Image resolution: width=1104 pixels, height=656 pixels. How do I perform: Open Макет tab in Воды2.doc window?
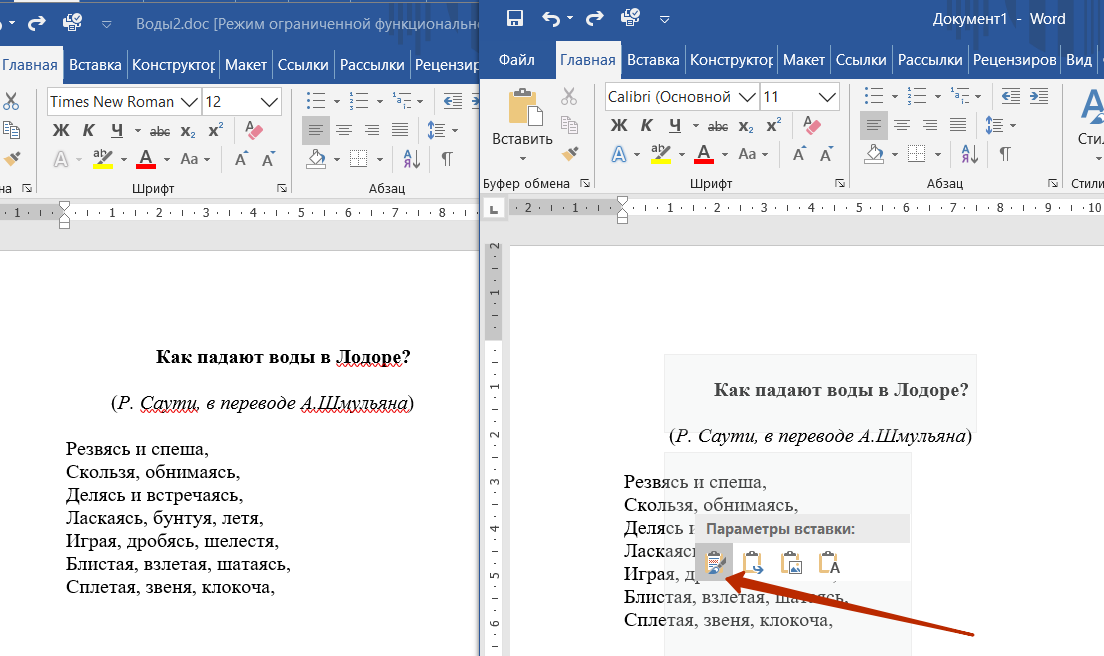[246, 65]
